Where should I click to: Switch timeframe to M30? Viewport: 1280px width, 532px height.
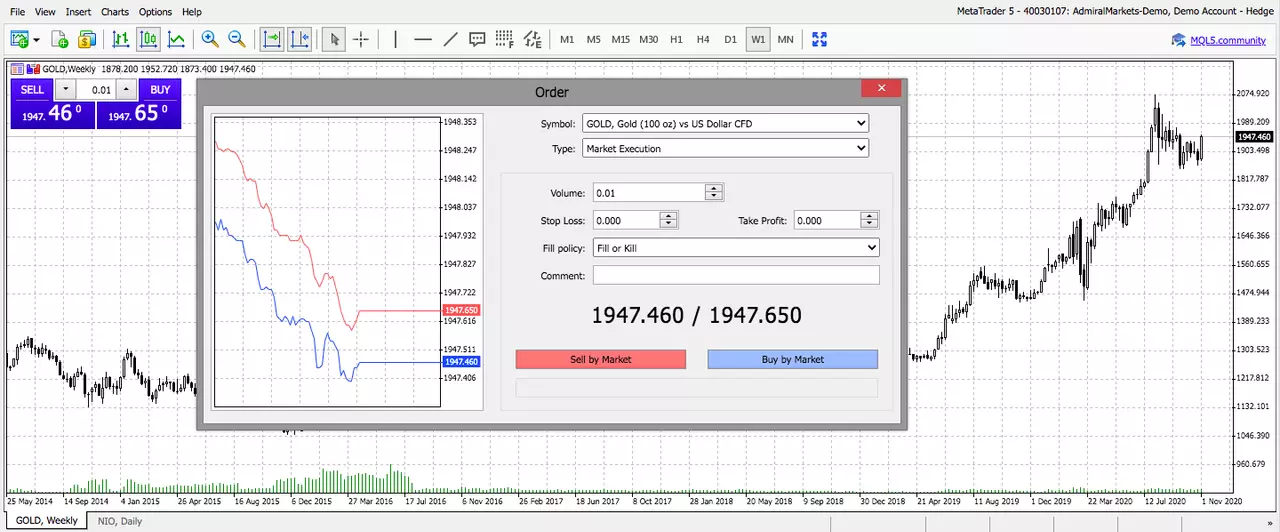(x=649, y=40)
